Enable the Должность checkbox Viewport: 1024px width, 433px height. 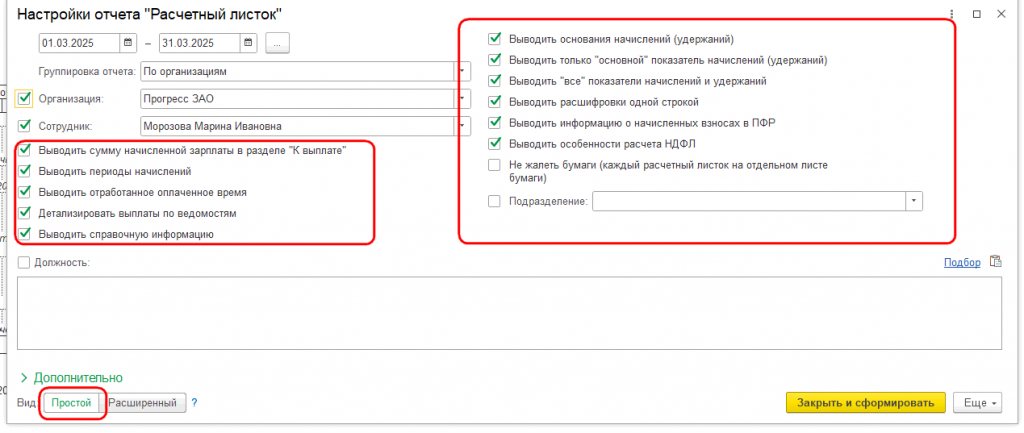pos(24,263)
